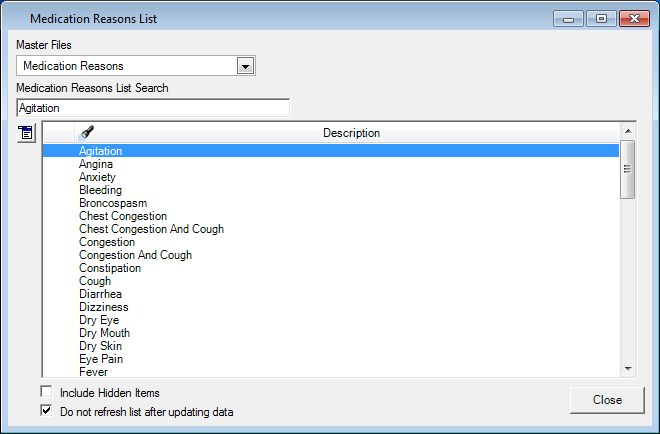Select Chest Congestion And Cough item
Image resolution: width=660 pixels, height=434 pixels.
(151, 229)
